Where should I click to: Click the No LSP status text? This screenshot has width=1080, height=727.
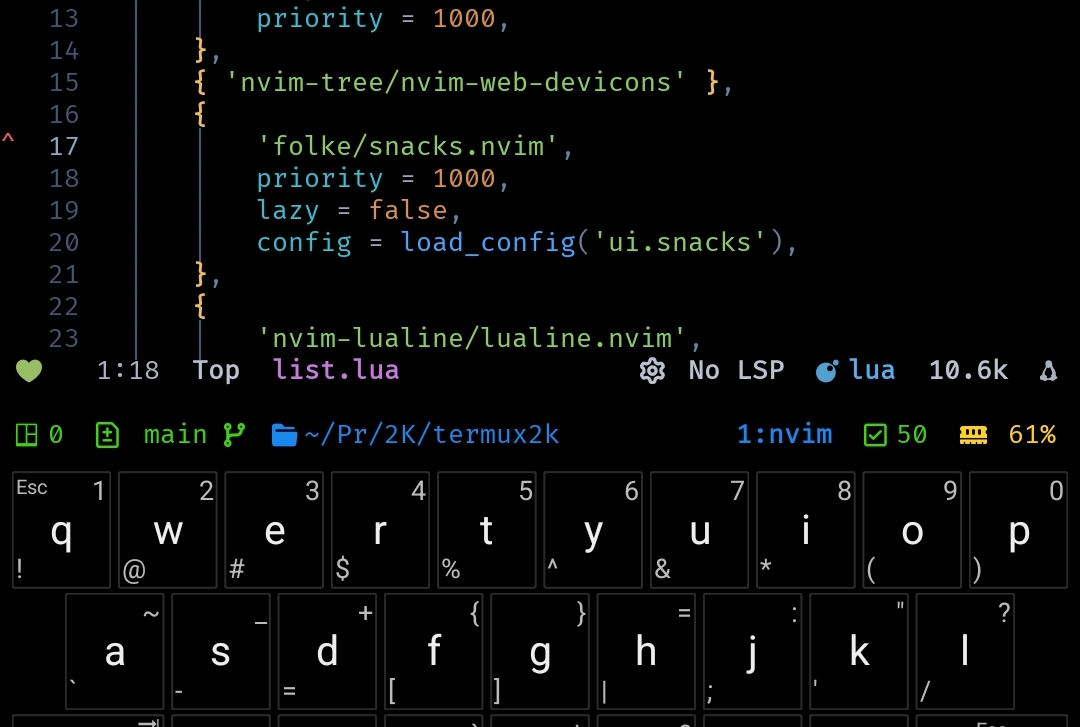(736, 371)
